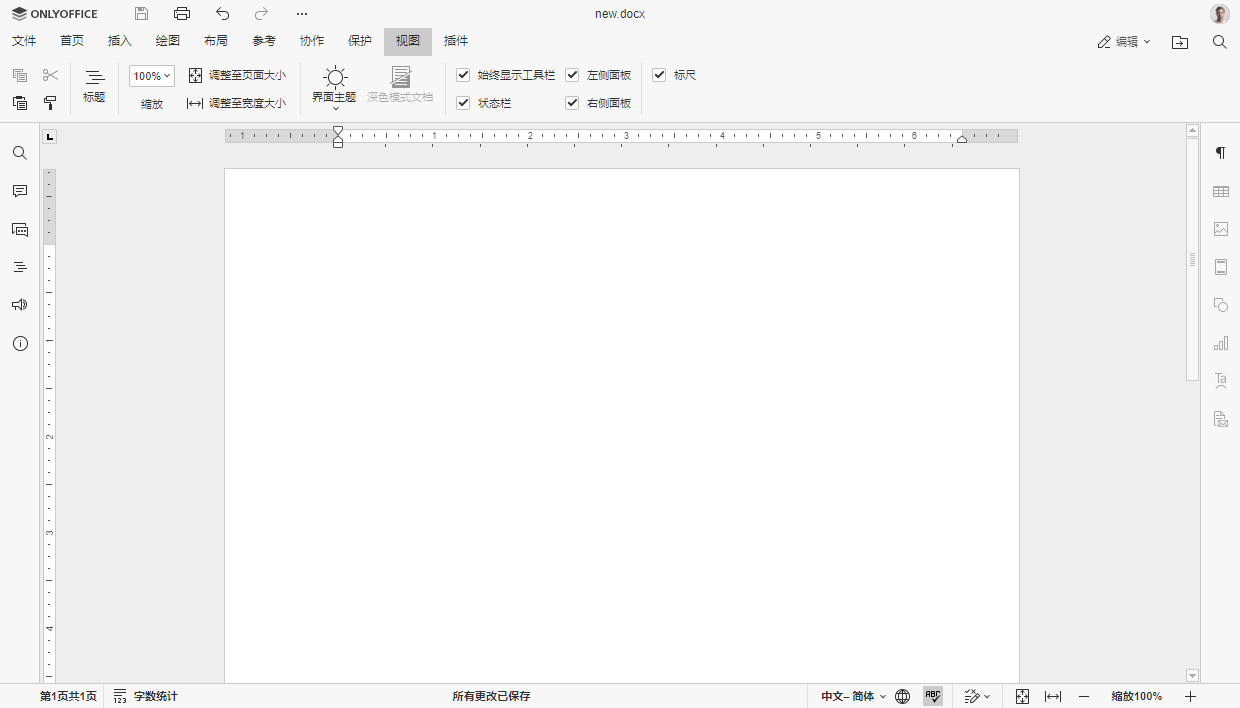Open the Headings navigation panel in sidebar
This screenshot has height=708, width=1240.
[20, 267]
